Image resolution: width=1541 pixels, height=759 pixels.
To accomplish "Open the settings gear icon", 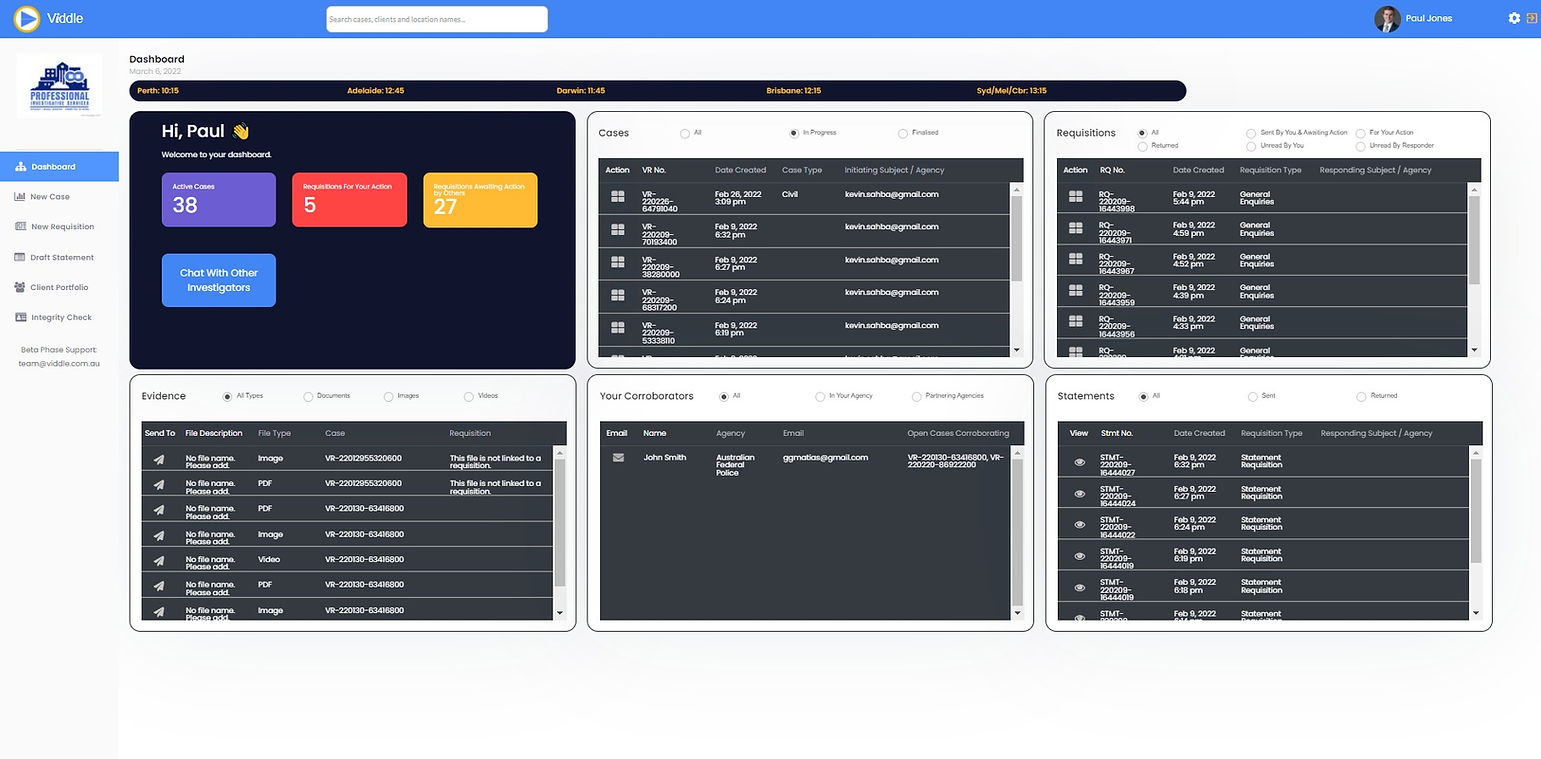I will [x=1514, y=18].
